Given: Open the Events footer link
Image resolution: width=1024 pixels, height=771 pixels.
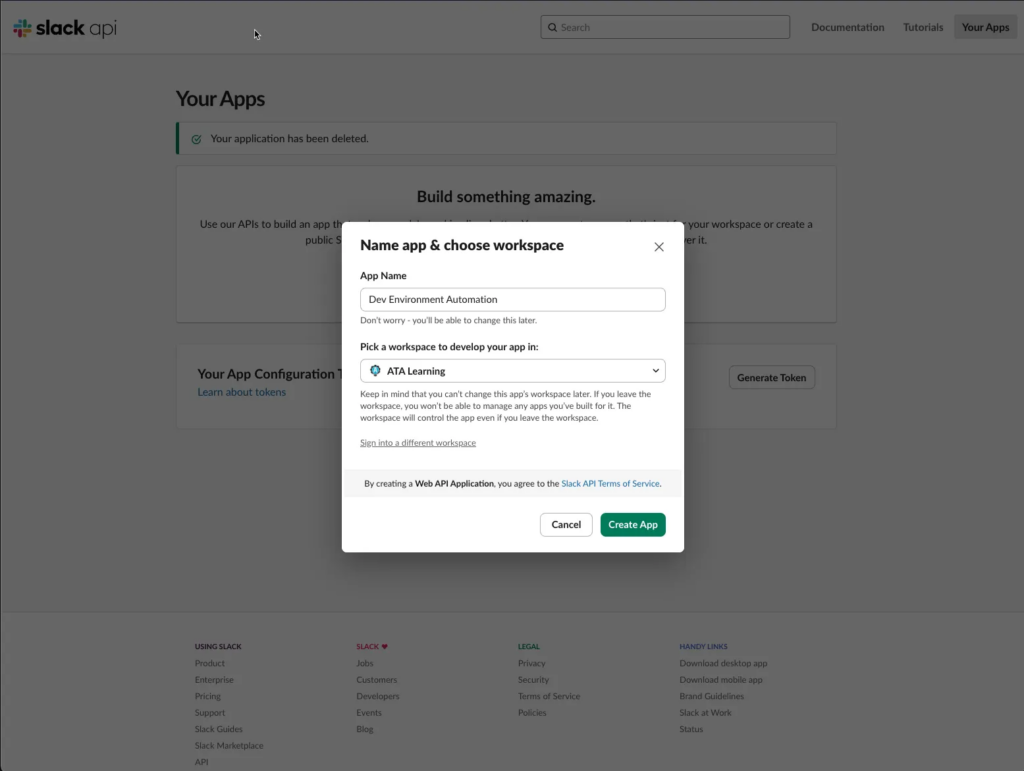Looking at the screenshot, I should [369, 713].
